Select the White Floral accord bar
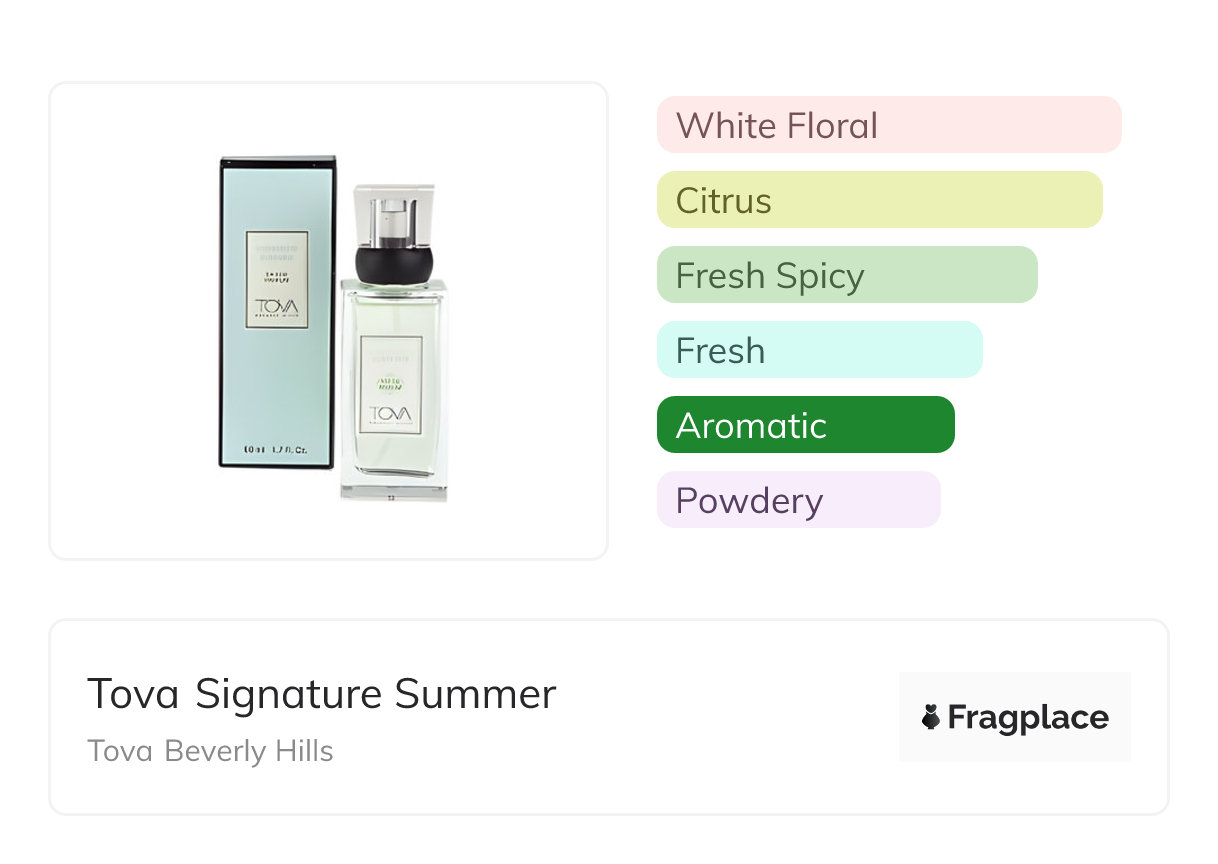 pos(889,125)
